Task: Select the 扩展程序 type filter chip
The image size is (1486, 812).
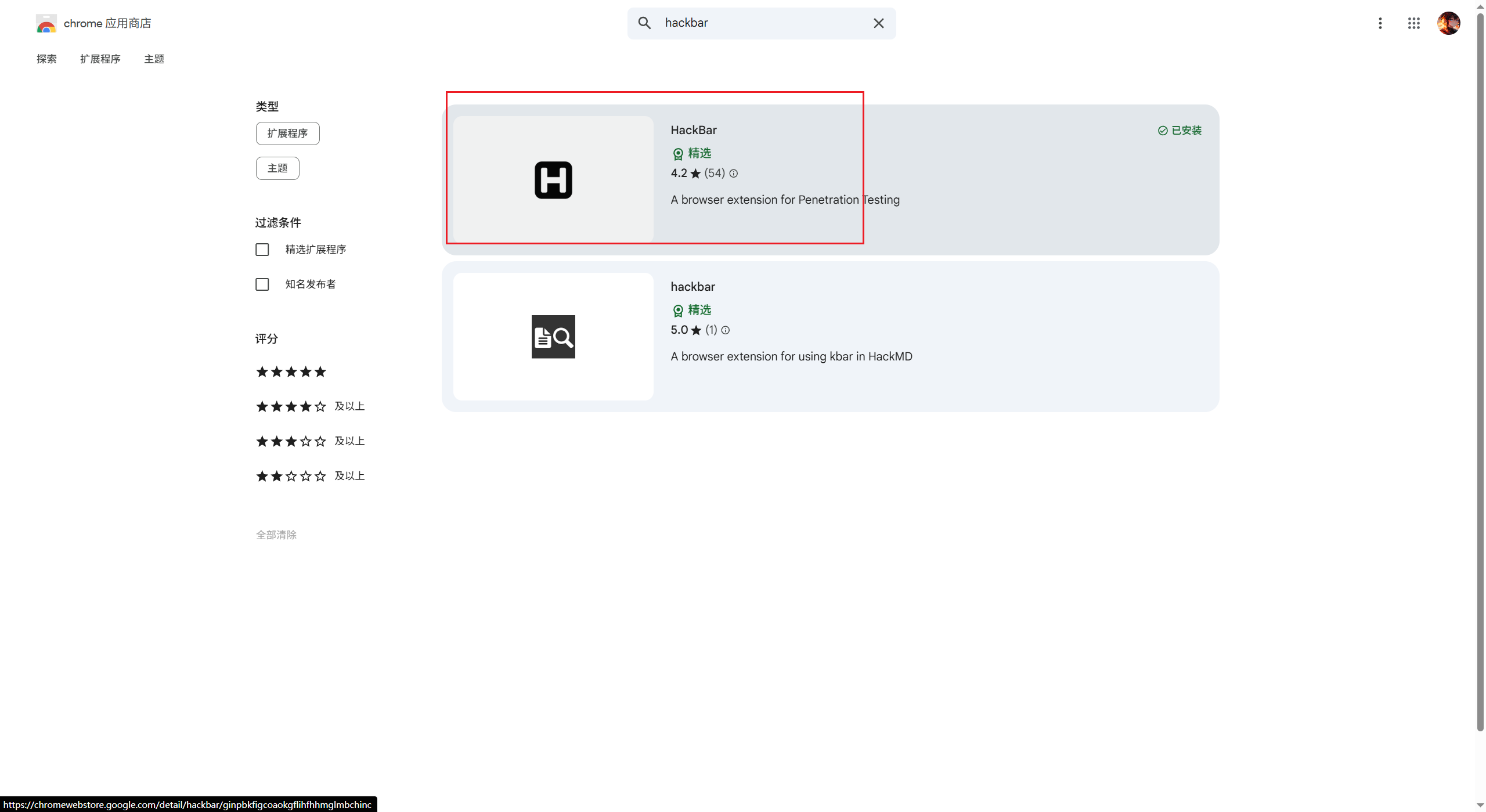Action: 287,133
